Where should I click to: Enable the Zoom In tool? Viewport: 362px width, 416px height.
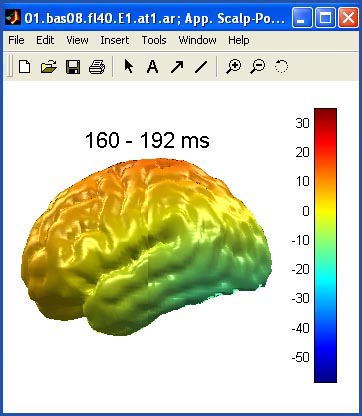coord(234,66)
